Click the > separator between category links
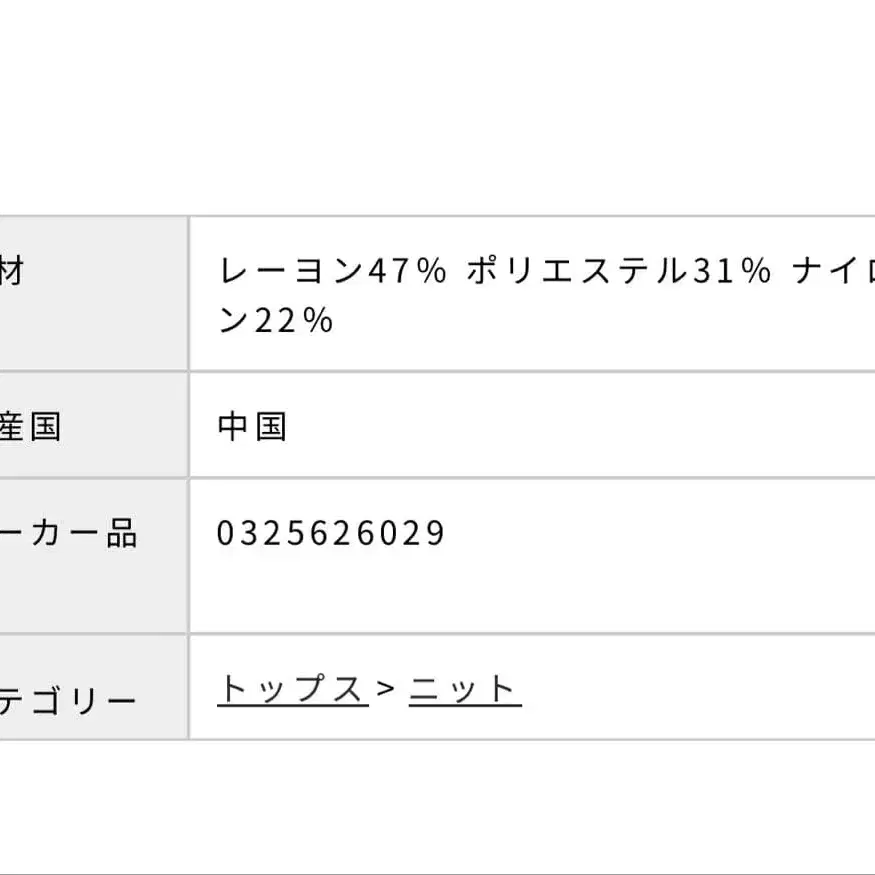The width and height of the screenshot is (875, 875). [388, 690]
